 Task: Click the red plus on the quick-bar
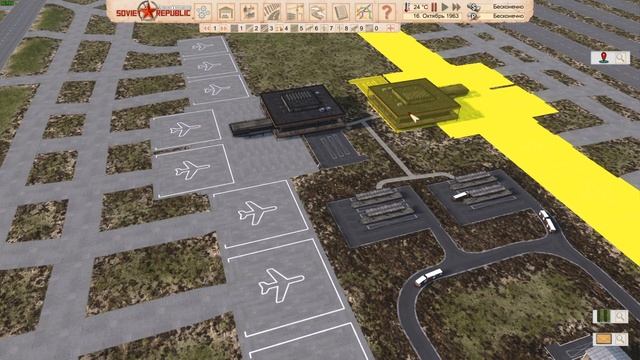point(391,28)
